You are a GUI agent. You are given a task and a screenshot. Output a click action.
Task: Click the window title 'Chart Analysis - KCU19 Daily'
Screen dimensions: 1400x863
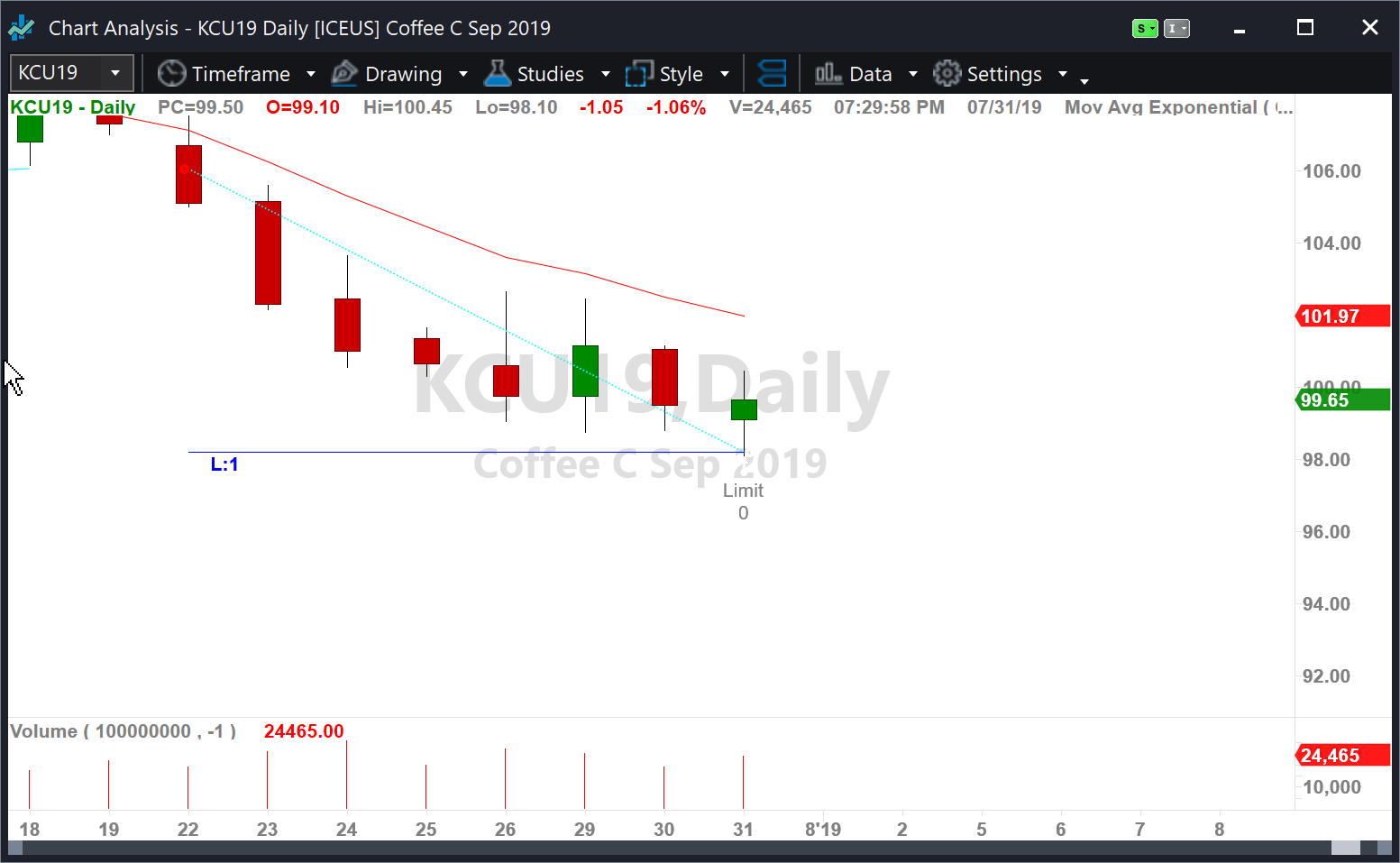coord(178,28)
